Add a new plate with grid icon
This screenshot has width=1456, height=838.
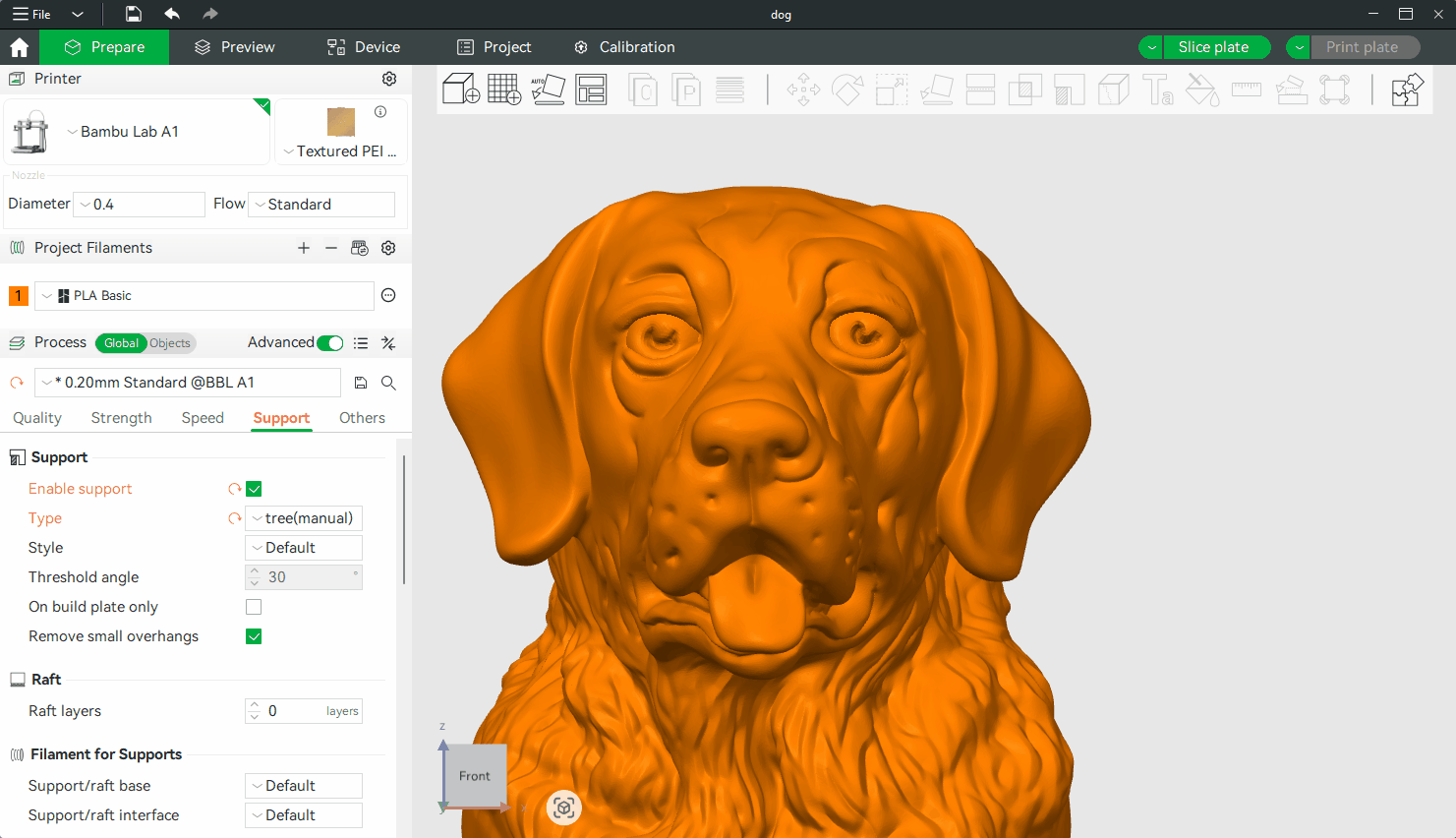pos(504,90)
